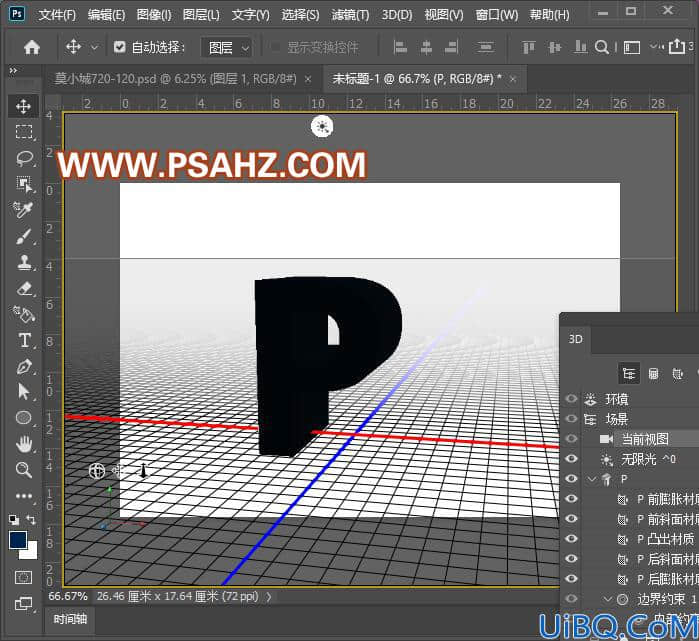This screenshot has width=699, height=641.
Task: Select the Move tool in the toolbox
Action: pos(23,106)
